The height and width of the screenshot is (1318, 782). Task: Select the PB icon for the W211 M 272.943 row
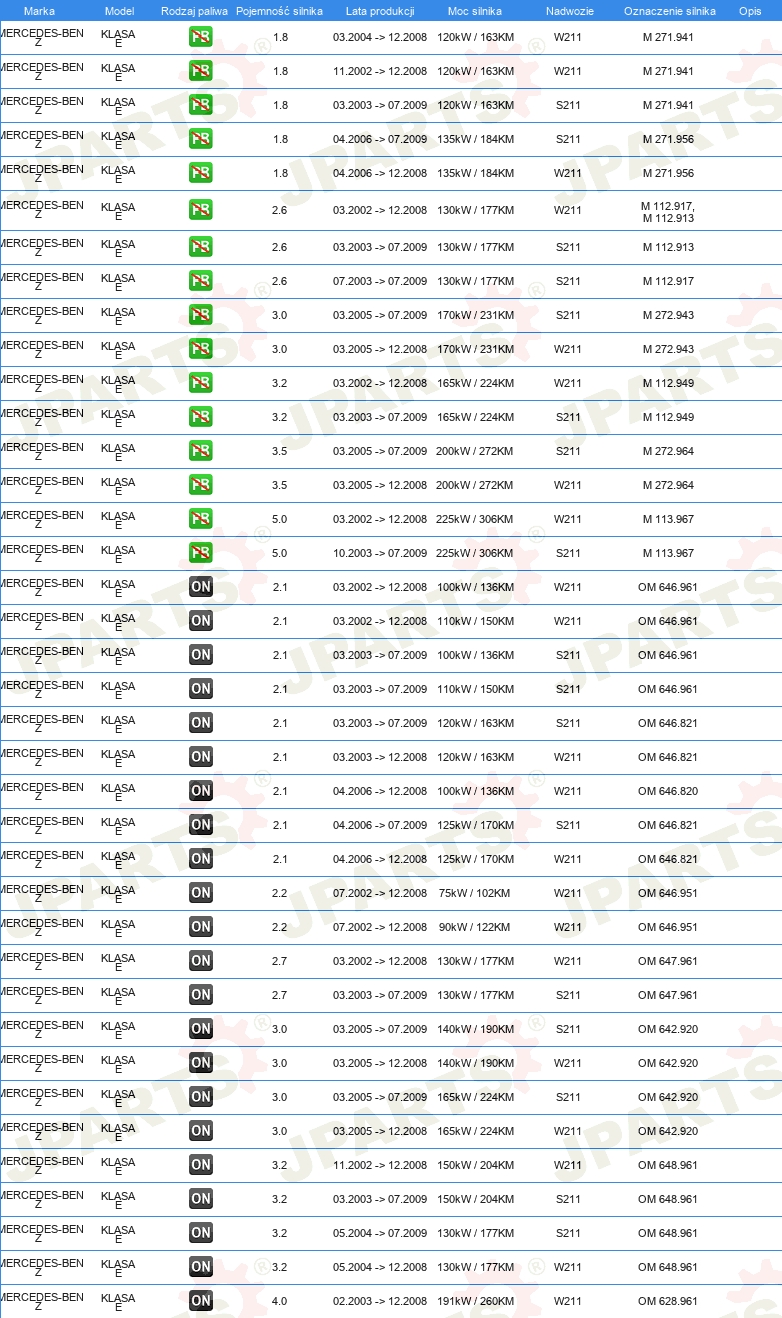(x=200, y=350)
